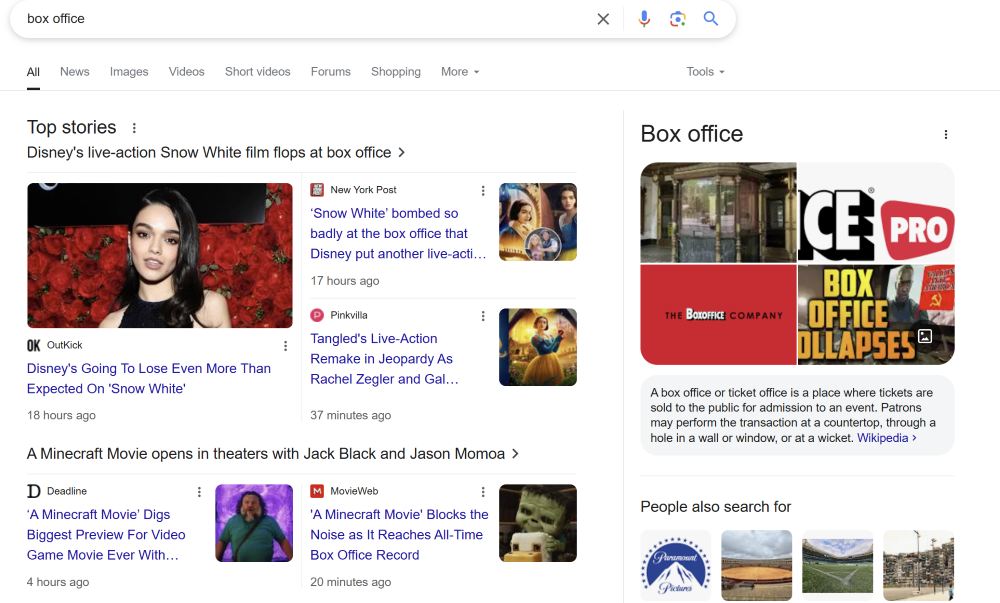Open options for the MovieWeb story
The width and height of the screenshot is (1000, 603).
point(483,491)
